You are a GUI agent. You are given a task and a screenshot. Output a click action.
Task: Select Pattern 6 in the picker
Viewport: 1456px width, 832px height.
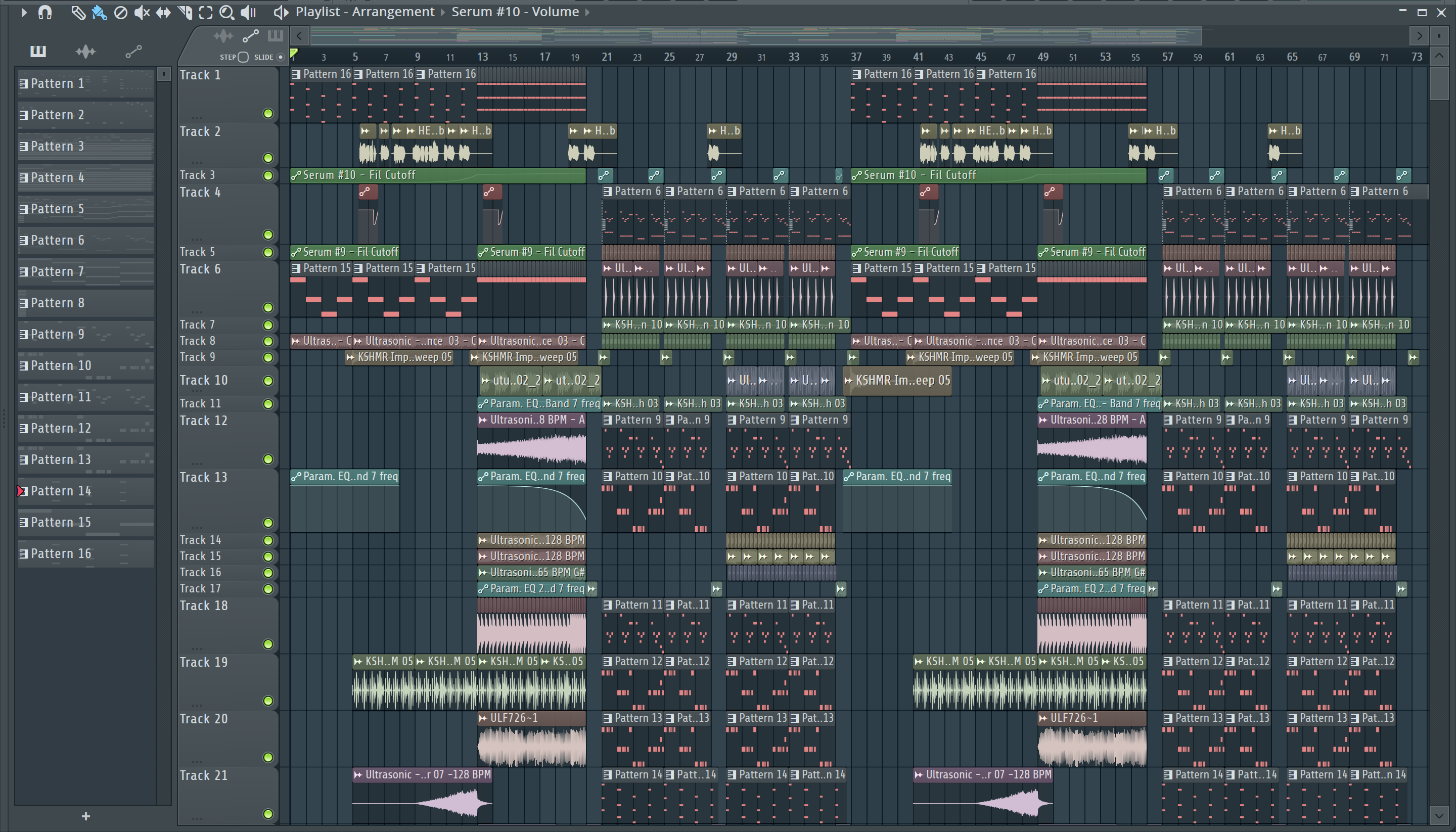pos(86,241)
